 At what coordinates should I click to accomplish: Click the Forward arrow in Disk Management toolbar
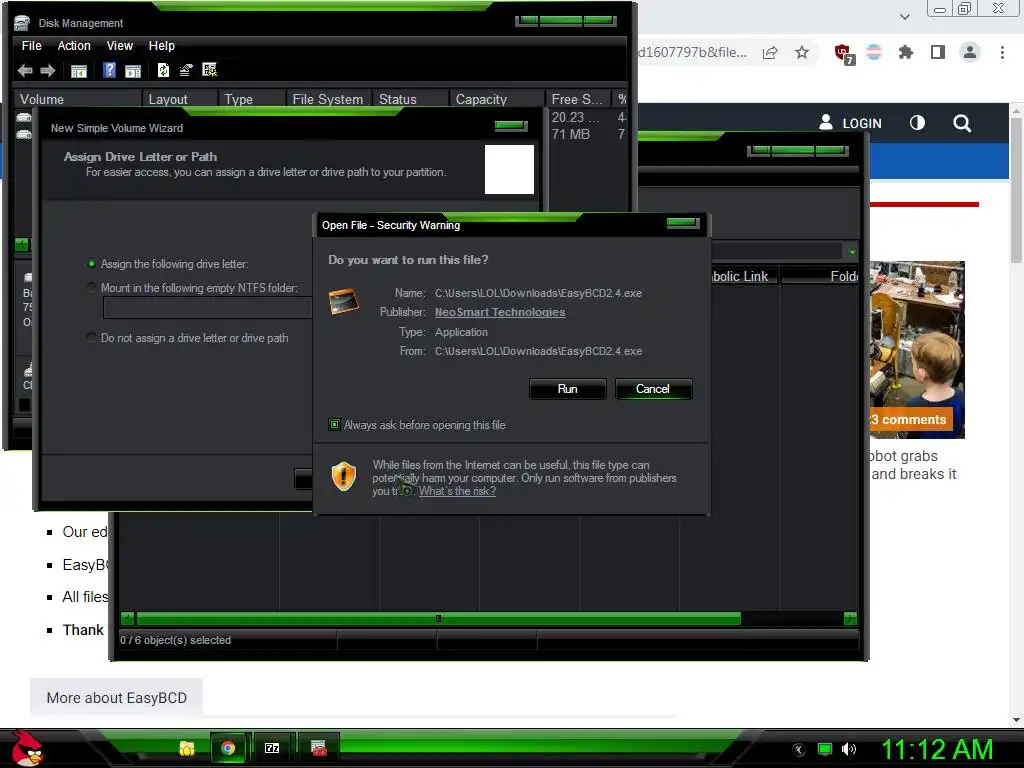(x=48, y=71)
